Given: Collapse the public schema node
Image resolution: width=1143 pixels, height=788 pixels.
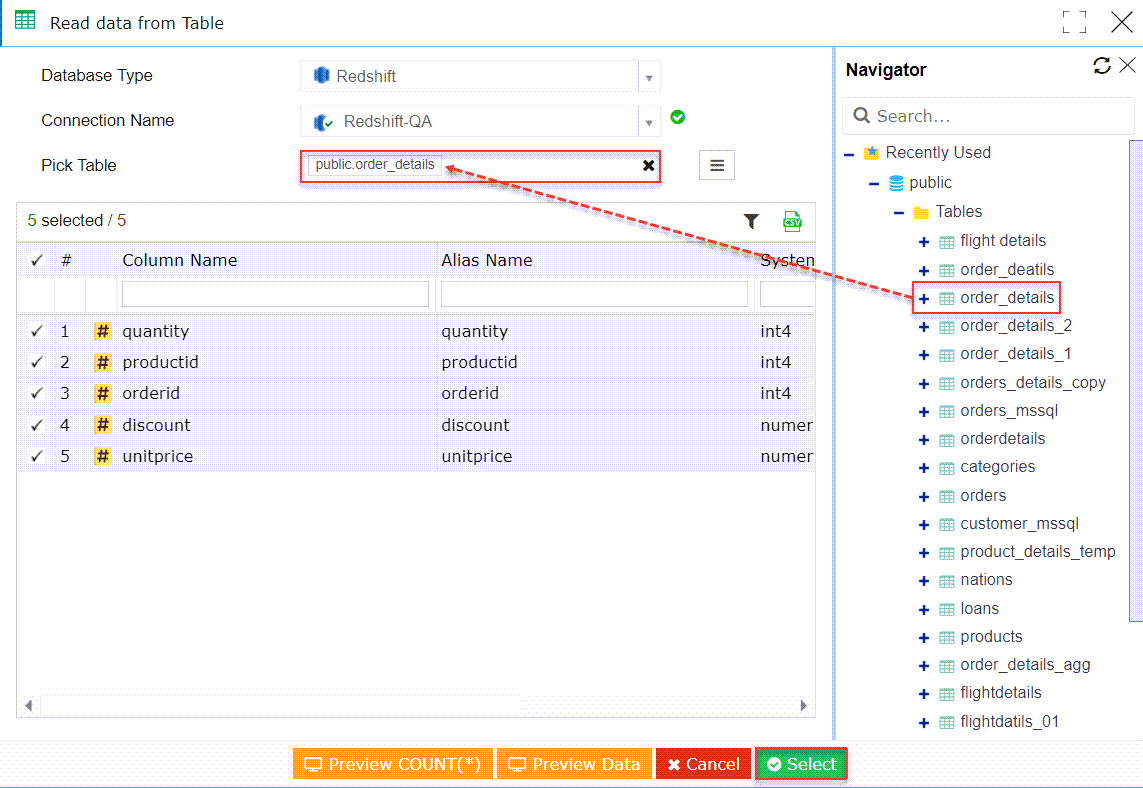Looking at the screenshot, I should 874,184.
